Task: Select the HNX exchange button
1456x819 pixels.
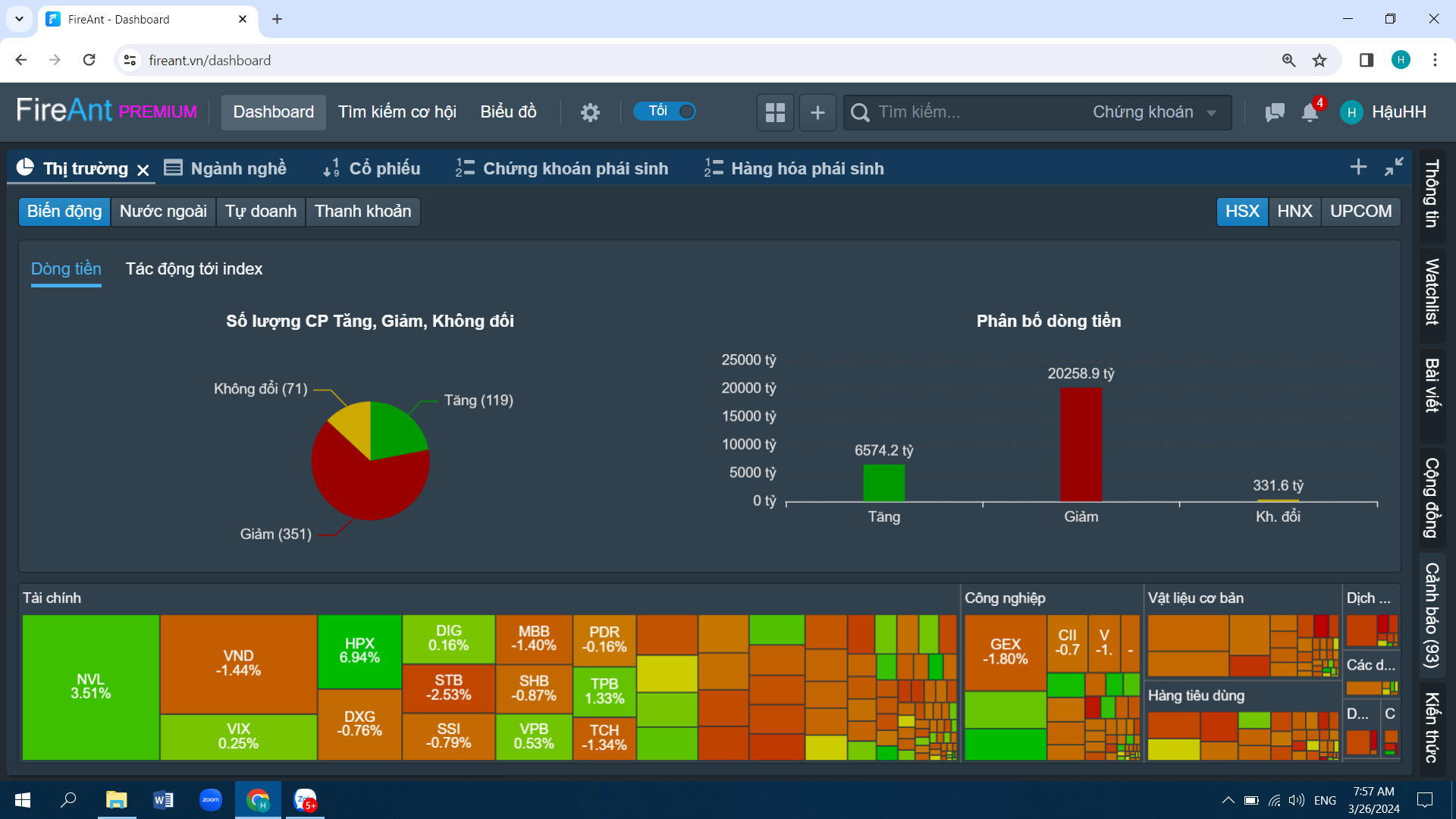Action: [x=1294, y=211]
